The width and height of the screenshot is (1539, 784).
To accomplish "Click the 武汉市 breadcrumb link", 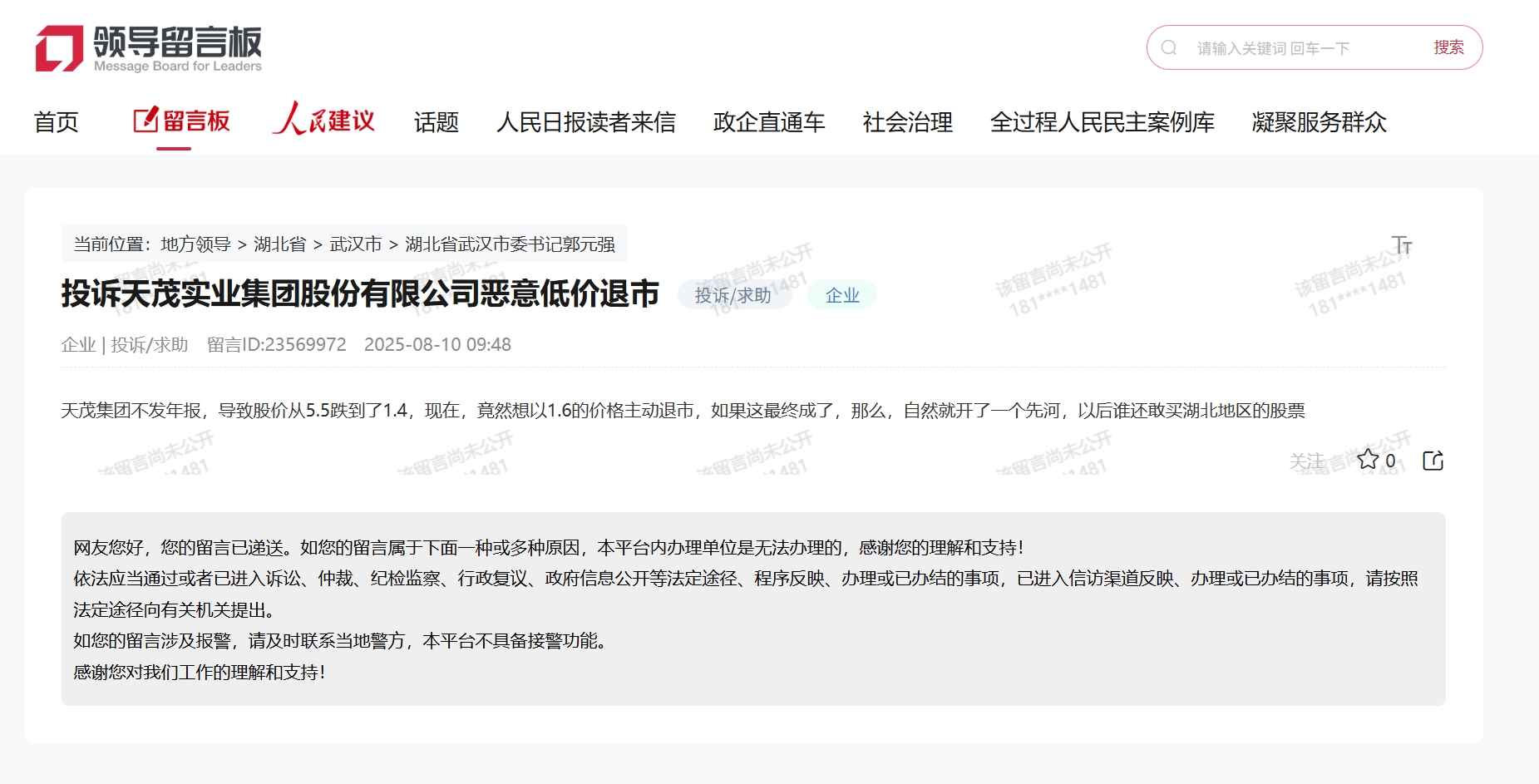I will pos(356,244).
